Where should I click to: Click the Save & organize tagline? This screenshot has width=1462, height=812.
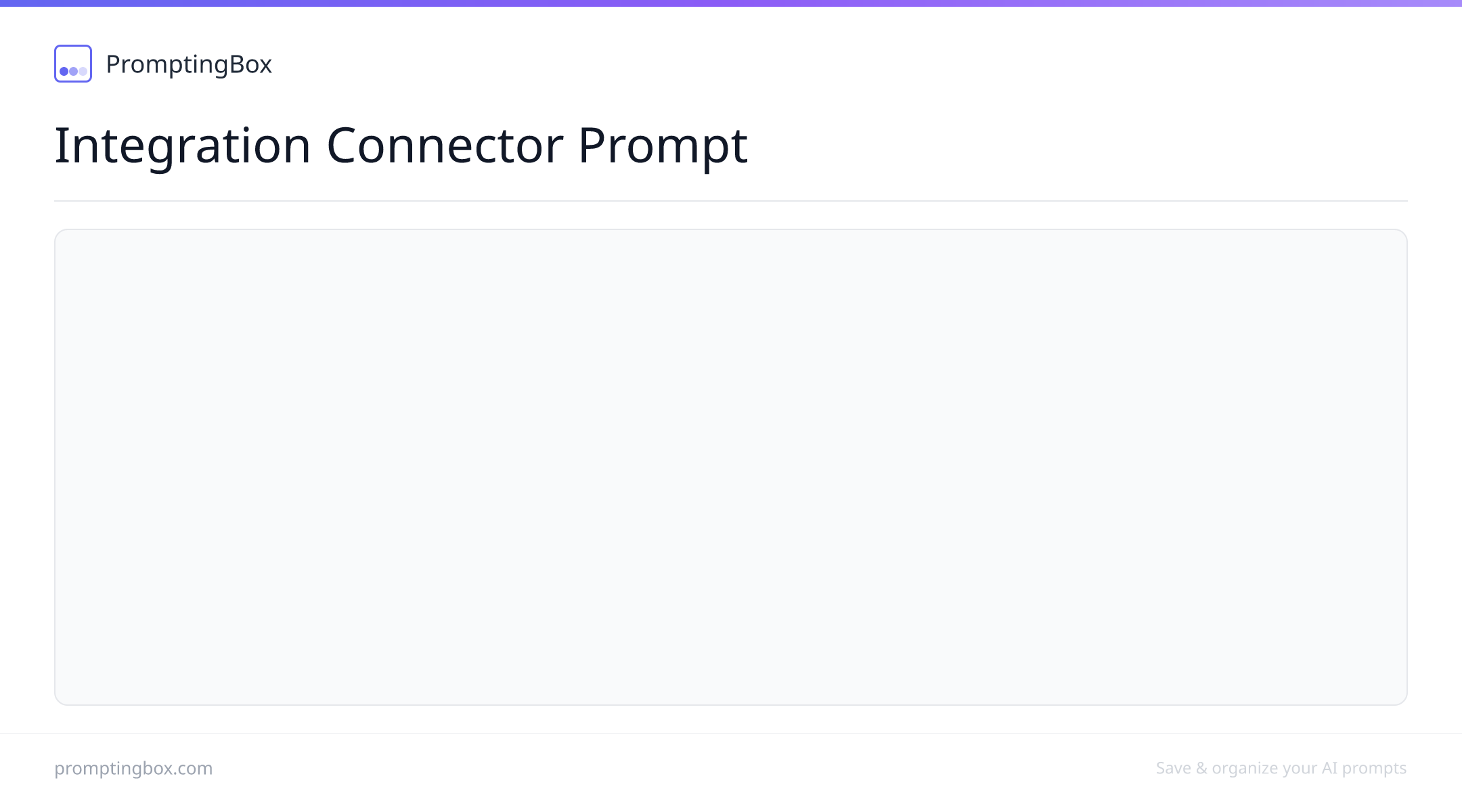(1281, 769)
